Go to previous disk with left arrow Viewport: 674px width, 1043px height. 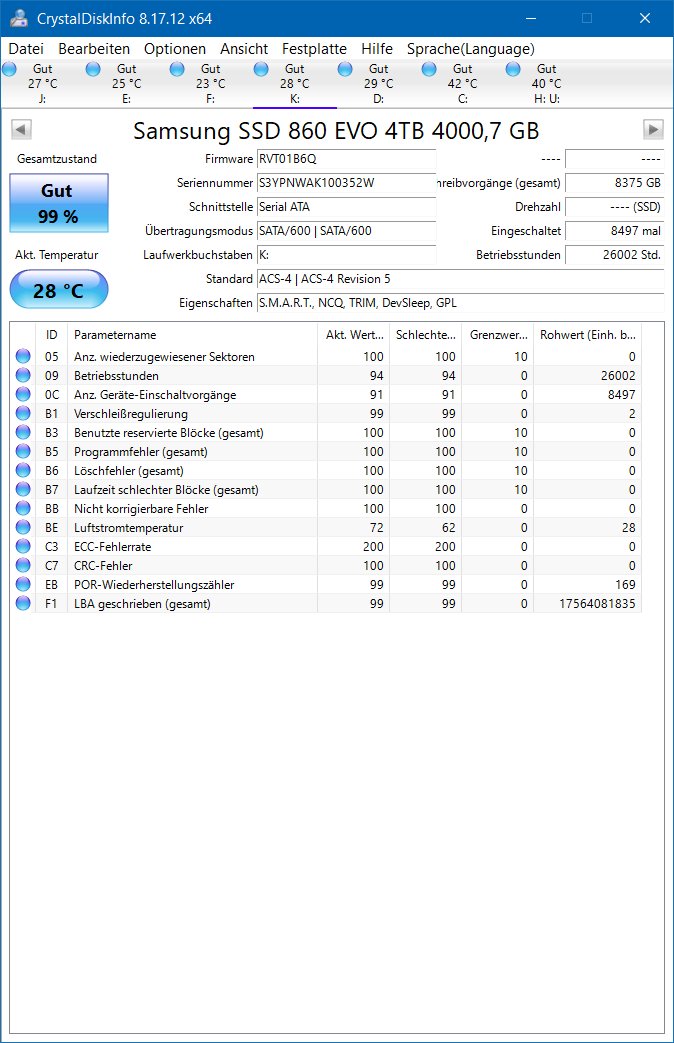[21, 130]
